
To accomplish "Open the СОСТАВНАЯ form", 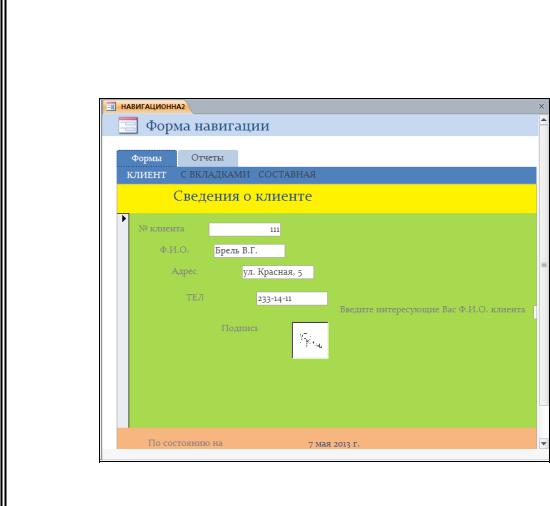I will tap(287, 174).
